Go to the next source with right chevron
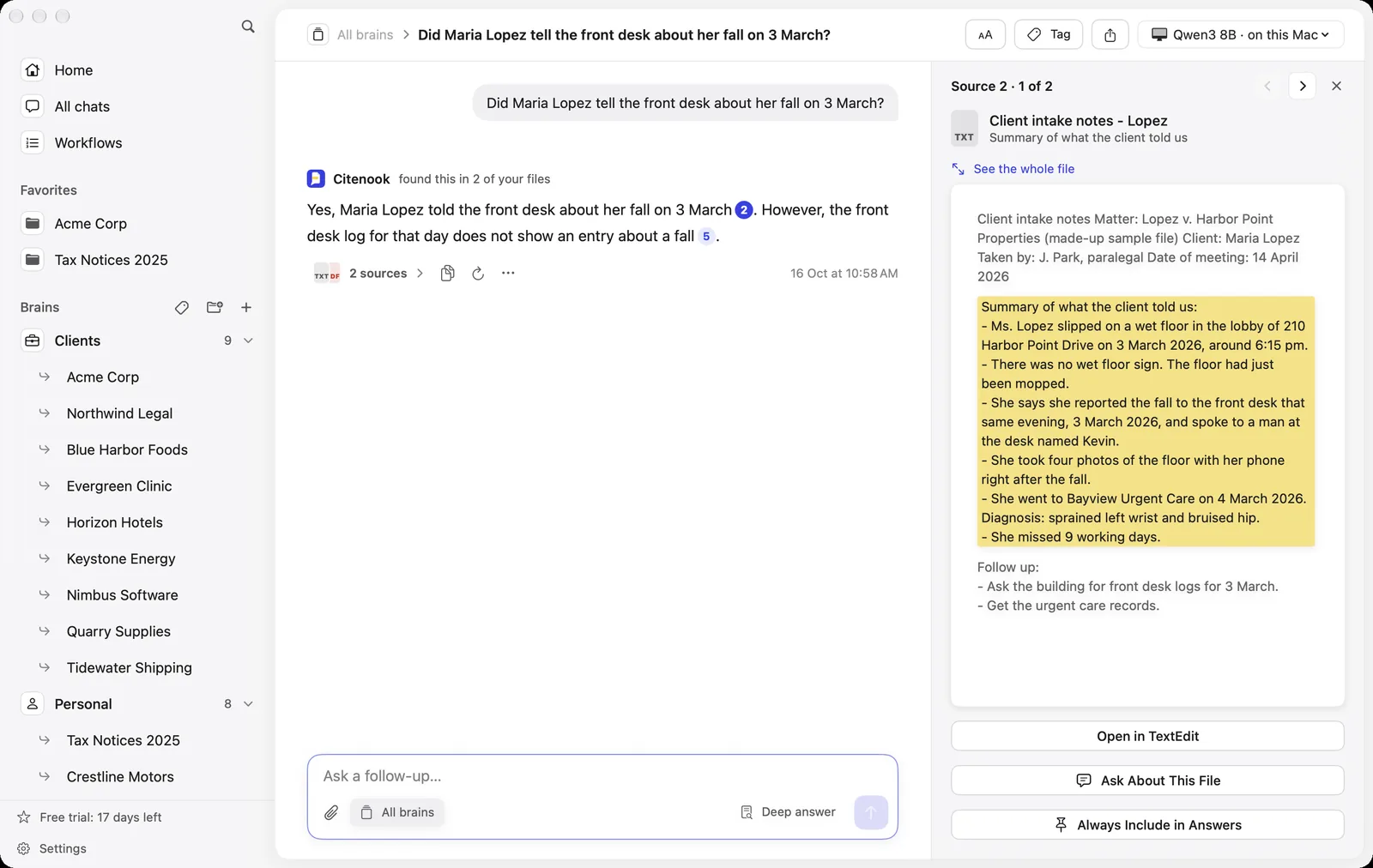 [x=1303, y=86]
